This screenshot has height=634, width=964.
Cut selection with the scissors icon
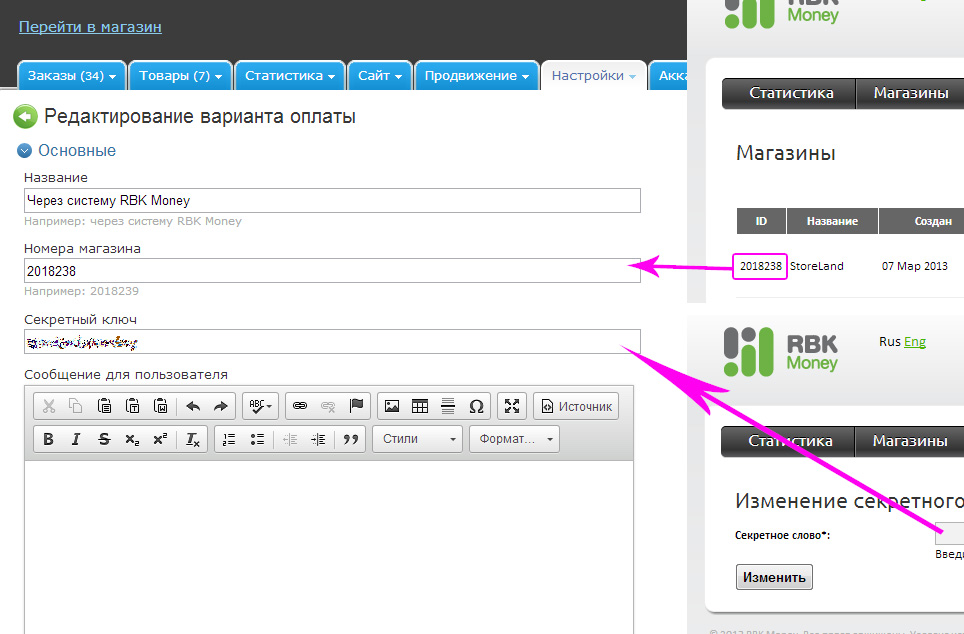click(x=49, y=406)
